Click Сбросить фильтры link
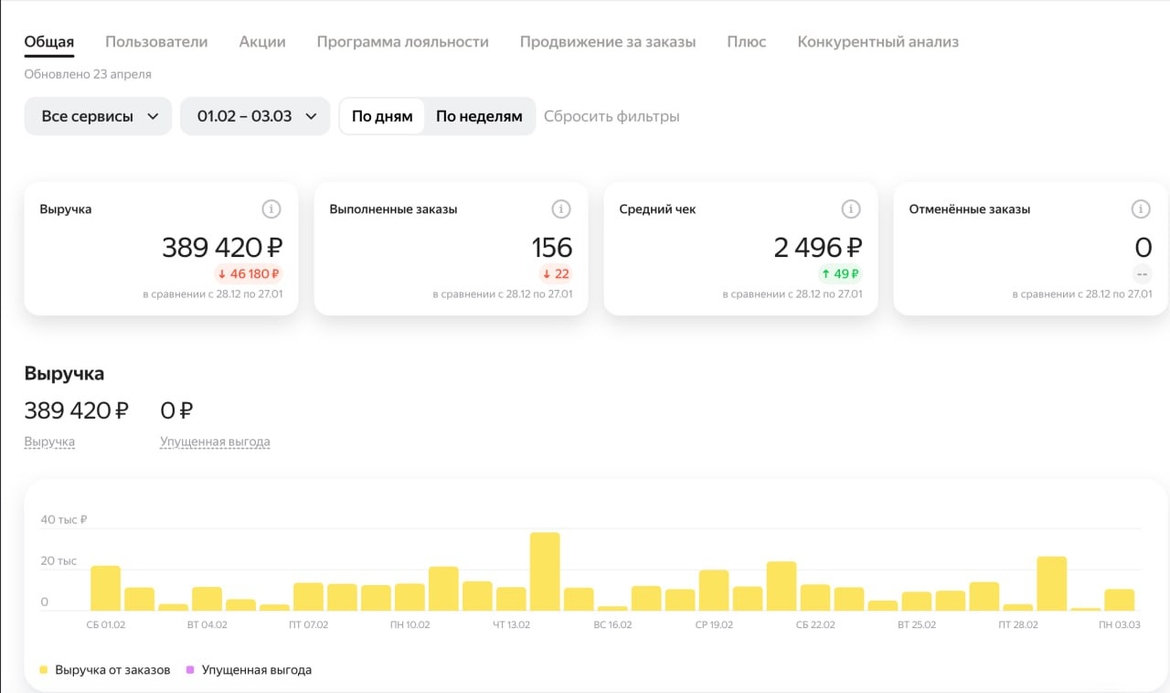 click(x=611, y=116)
